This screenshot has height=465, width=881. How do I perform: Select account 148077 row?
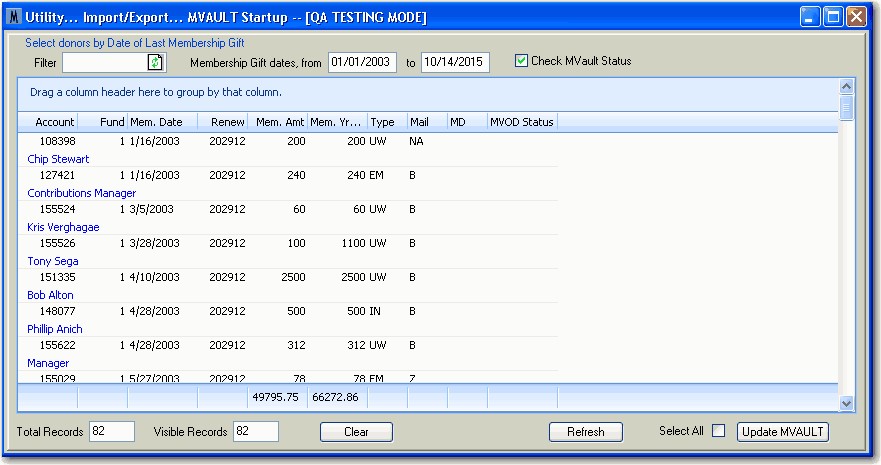tap(288, 311)
